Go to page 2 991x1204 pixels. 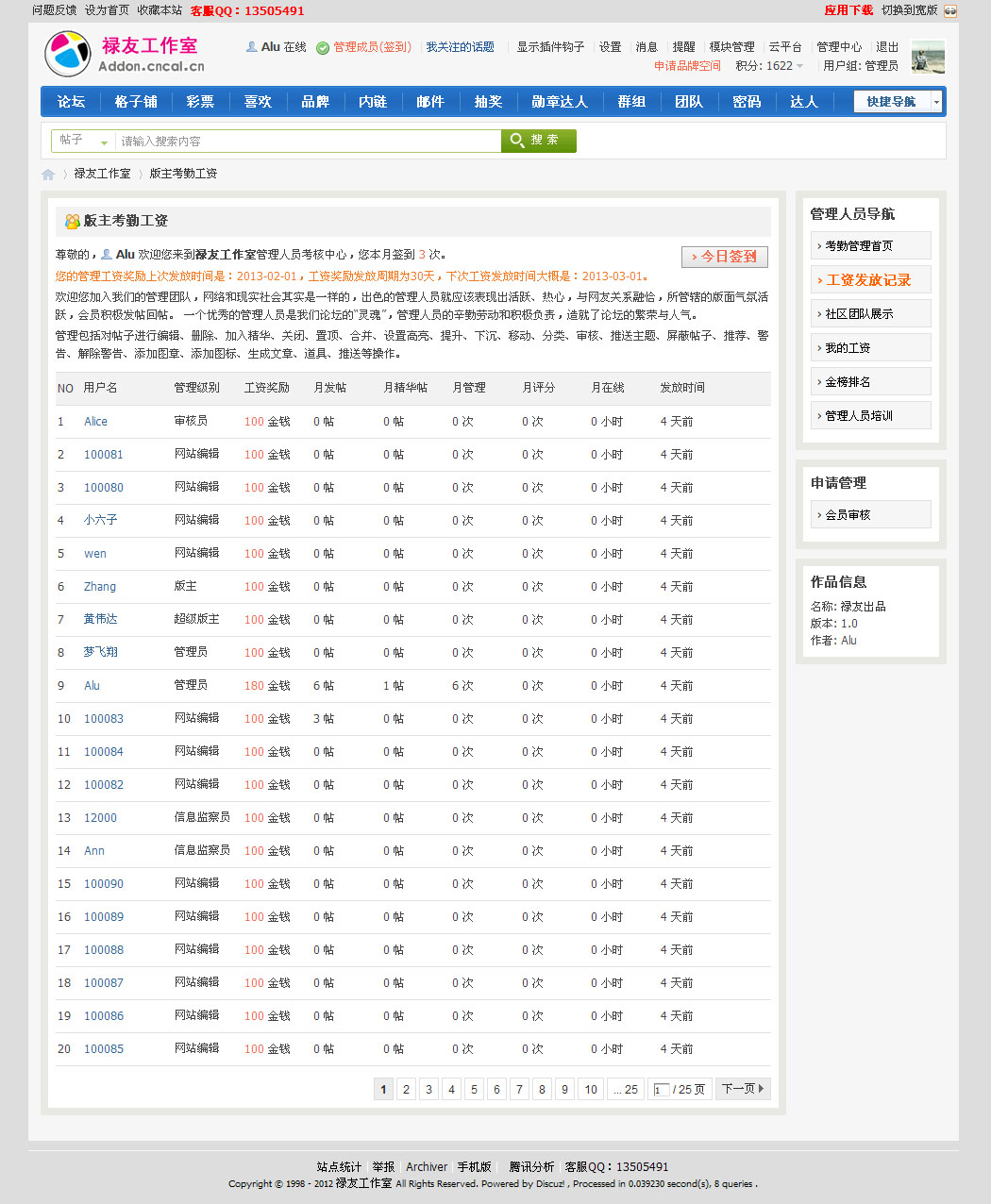click(x=406, y=1089)
